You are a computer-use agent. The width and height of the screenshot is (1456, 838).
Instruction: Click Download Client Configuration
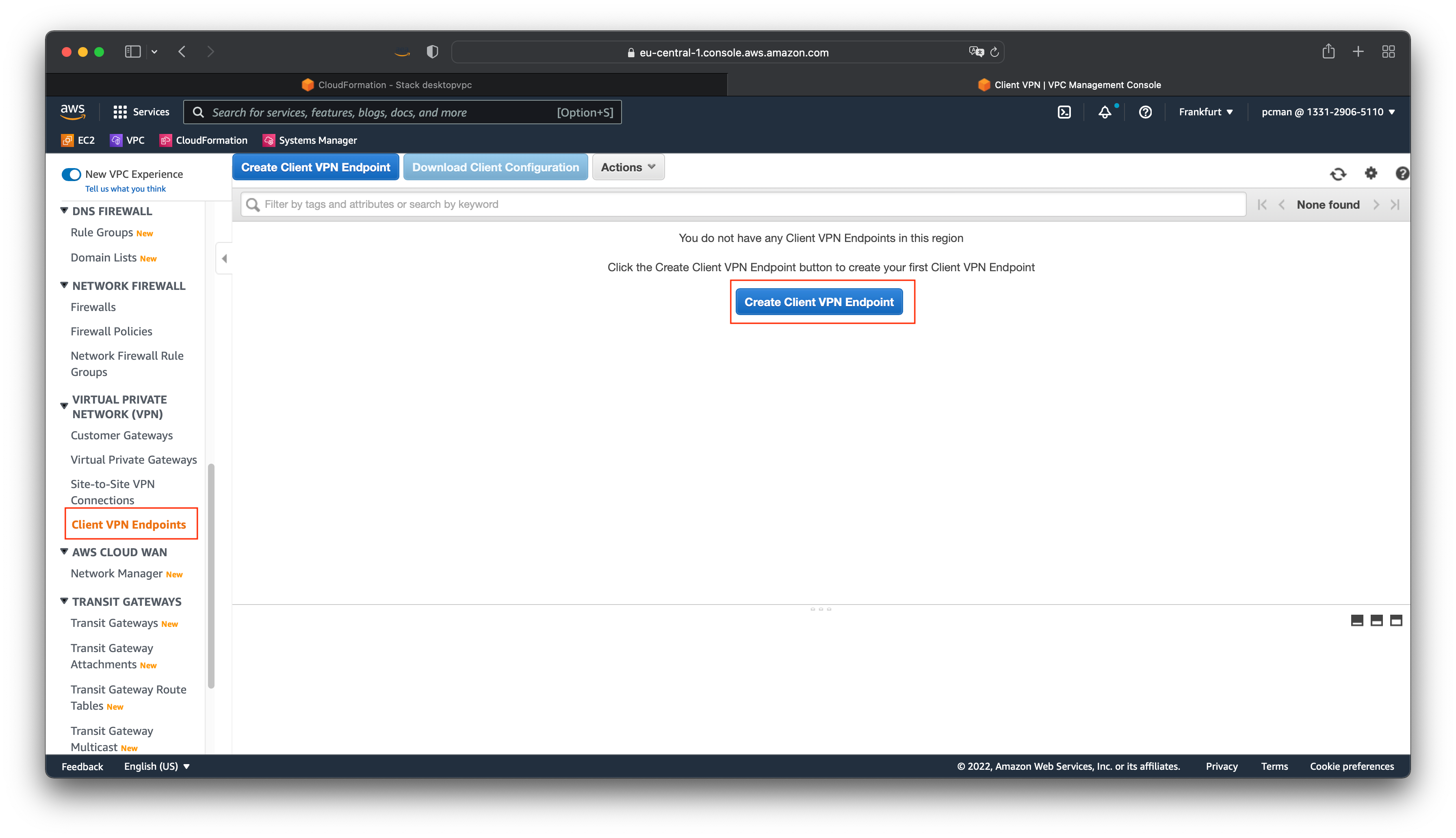[495, 167]
